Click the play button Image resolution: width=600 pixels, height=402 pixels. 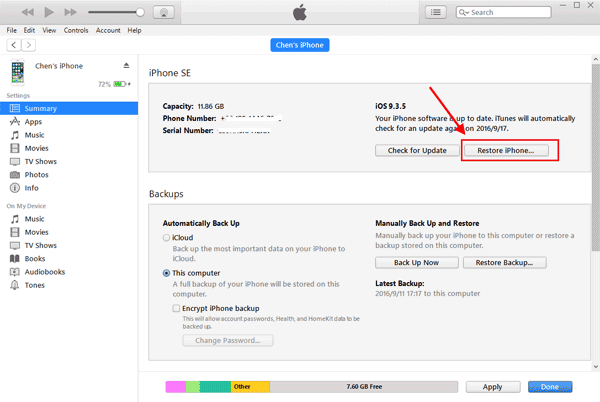click(x=49, y=12)
